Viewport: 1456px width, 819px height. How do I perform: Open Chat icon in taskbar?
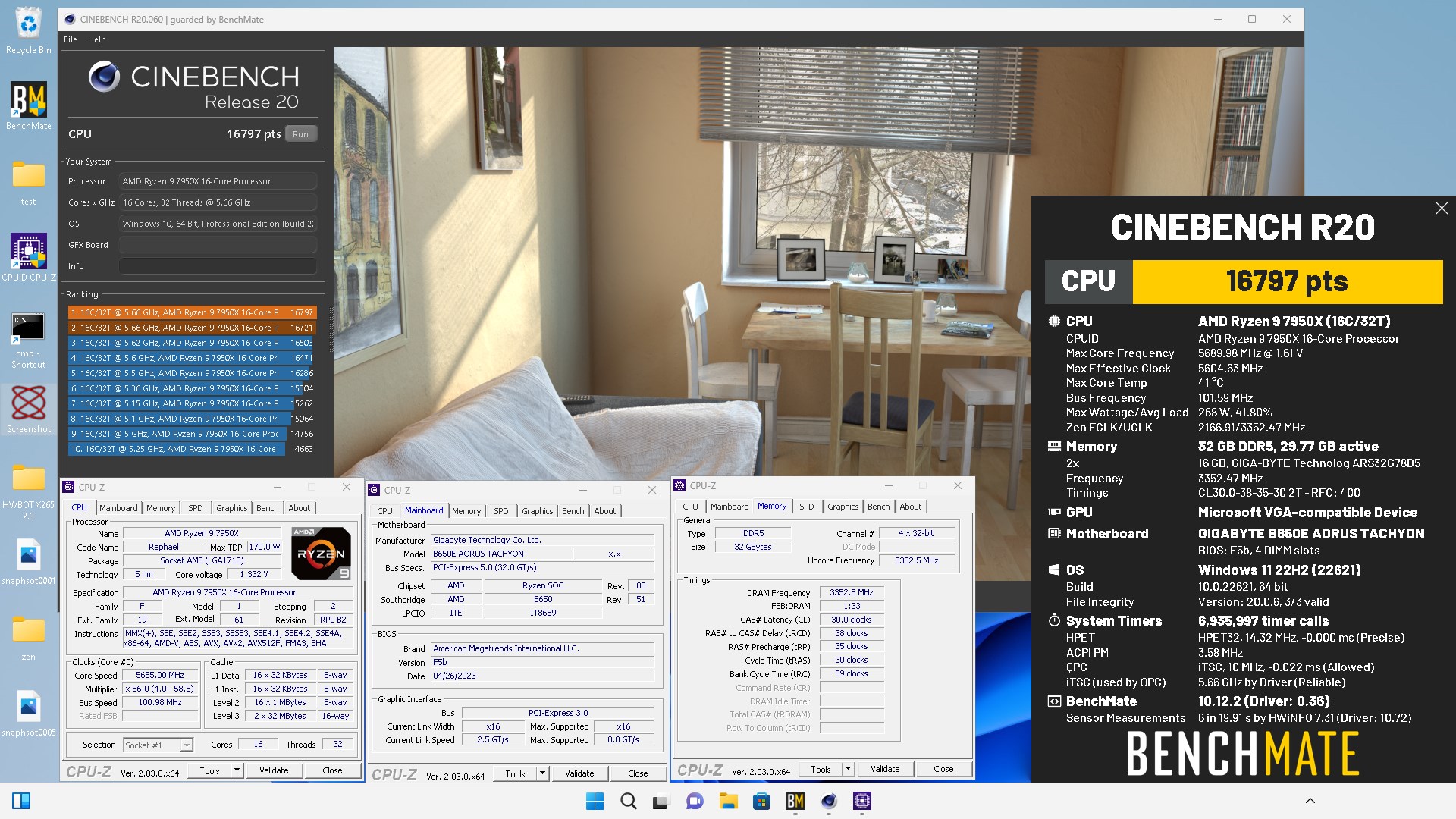(x=695, y=801)
